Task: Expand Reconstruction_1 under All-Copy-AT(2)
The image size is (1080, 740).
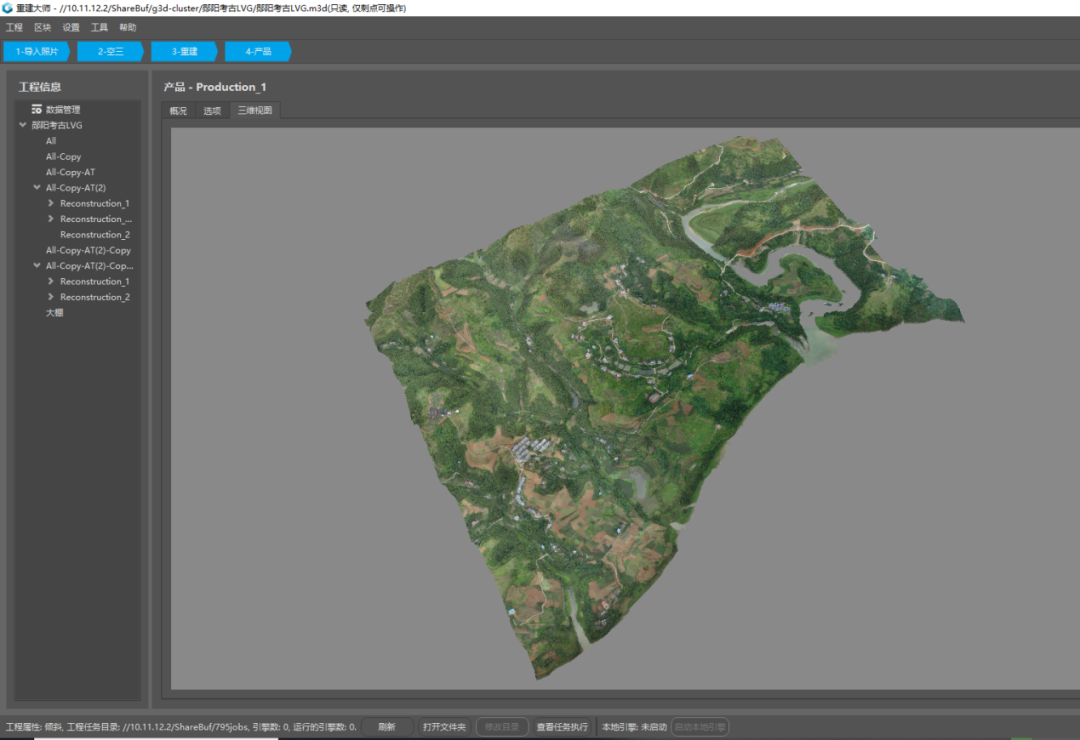Action: pyautogui.click(x=51, y=203)
